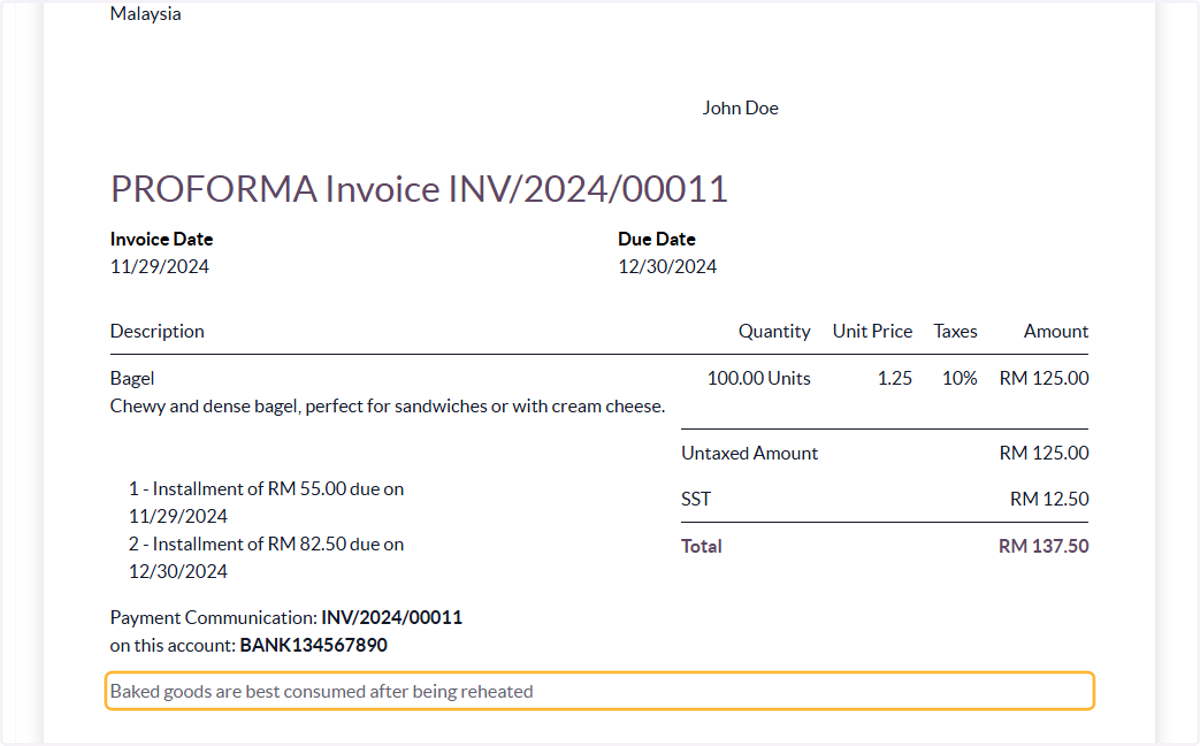Viewport: 1200px width, 746px height.
Task: Click the 10% tax cell
Action: 960,379
